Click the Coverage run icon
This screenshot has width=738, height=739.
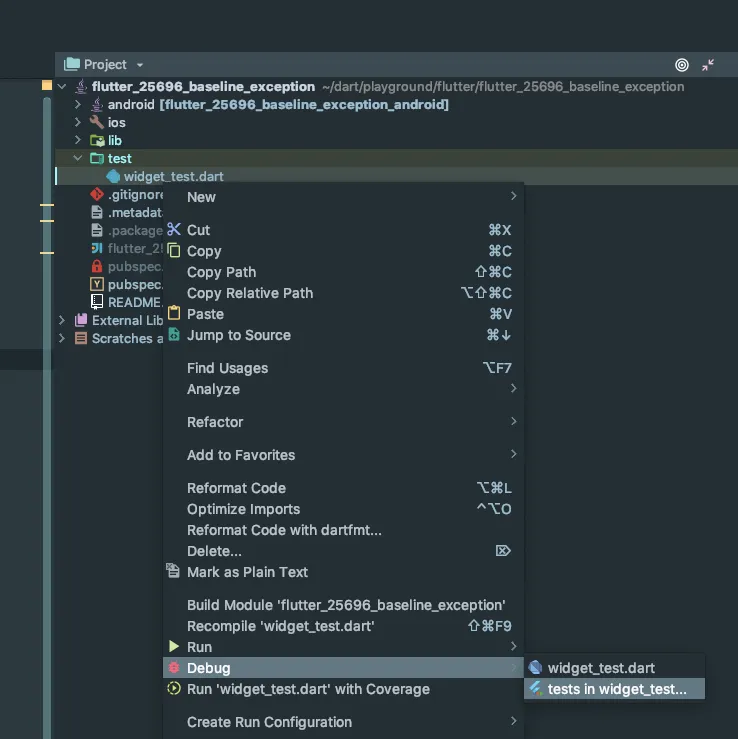[173, 689]
